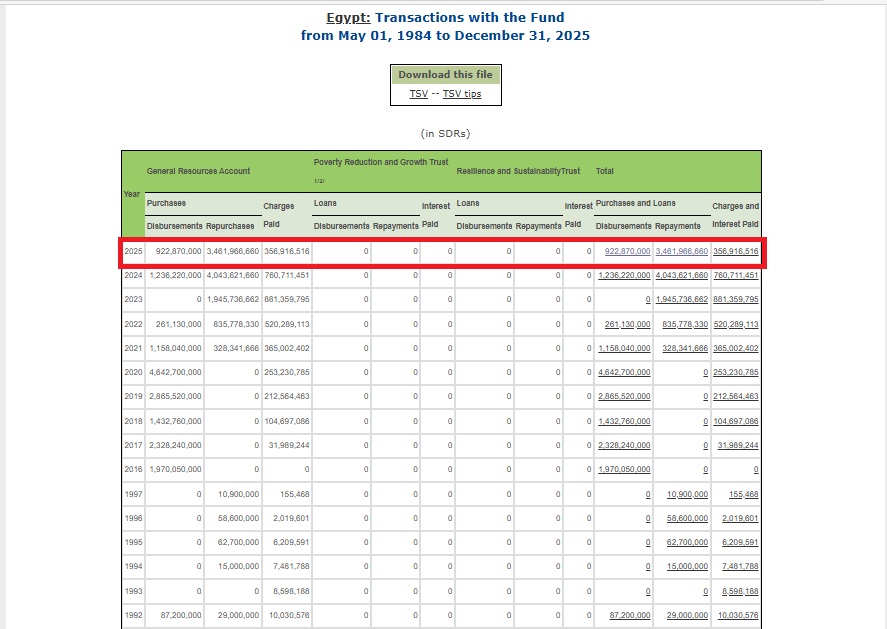The width and height of the screenshot is (887, 629).
Task: Open 2025 total disbursements link 922,870,000
Action: (x=628, y=252)
